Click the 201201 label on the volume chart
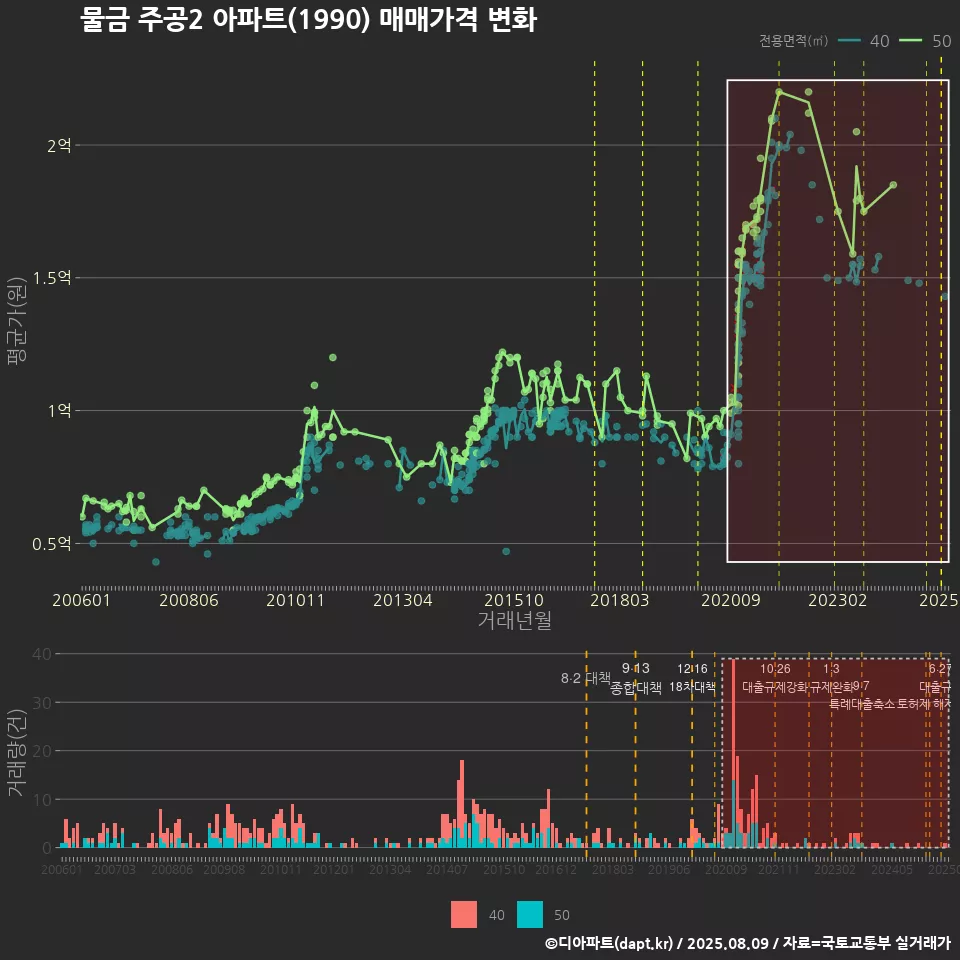The width and height of the screenshot is (960, 960). [x=334, y=869]
